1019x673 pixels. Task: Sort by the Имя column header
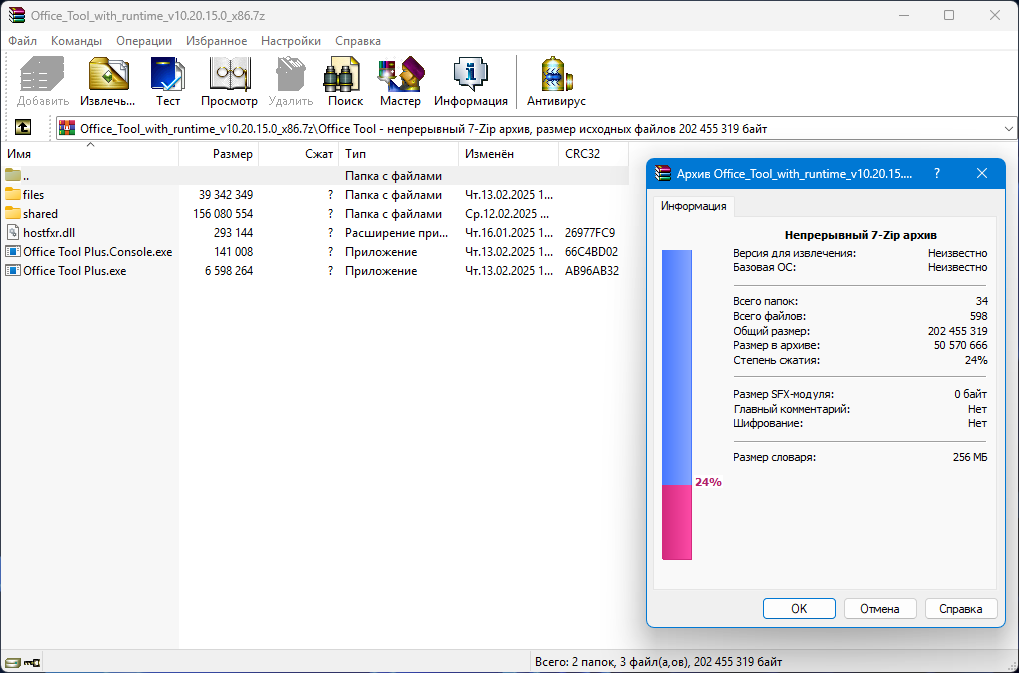90,154
